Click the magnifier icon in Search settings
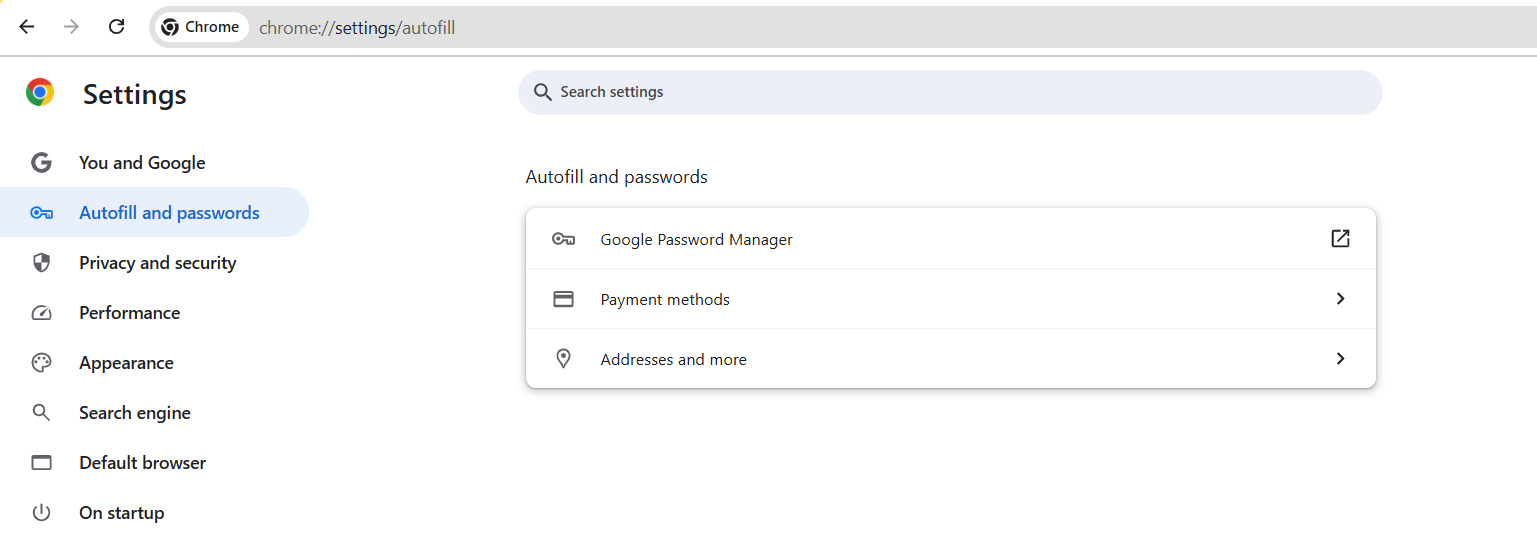 pyautogui.click(x=543, y=92)
